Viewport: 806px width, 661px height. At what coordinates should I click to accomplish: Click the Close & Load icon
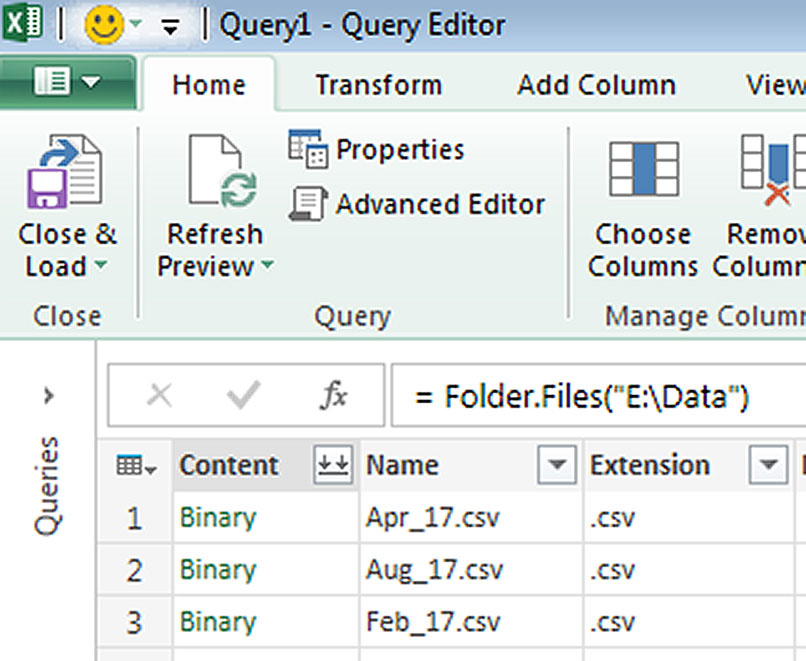click(66, 170)
